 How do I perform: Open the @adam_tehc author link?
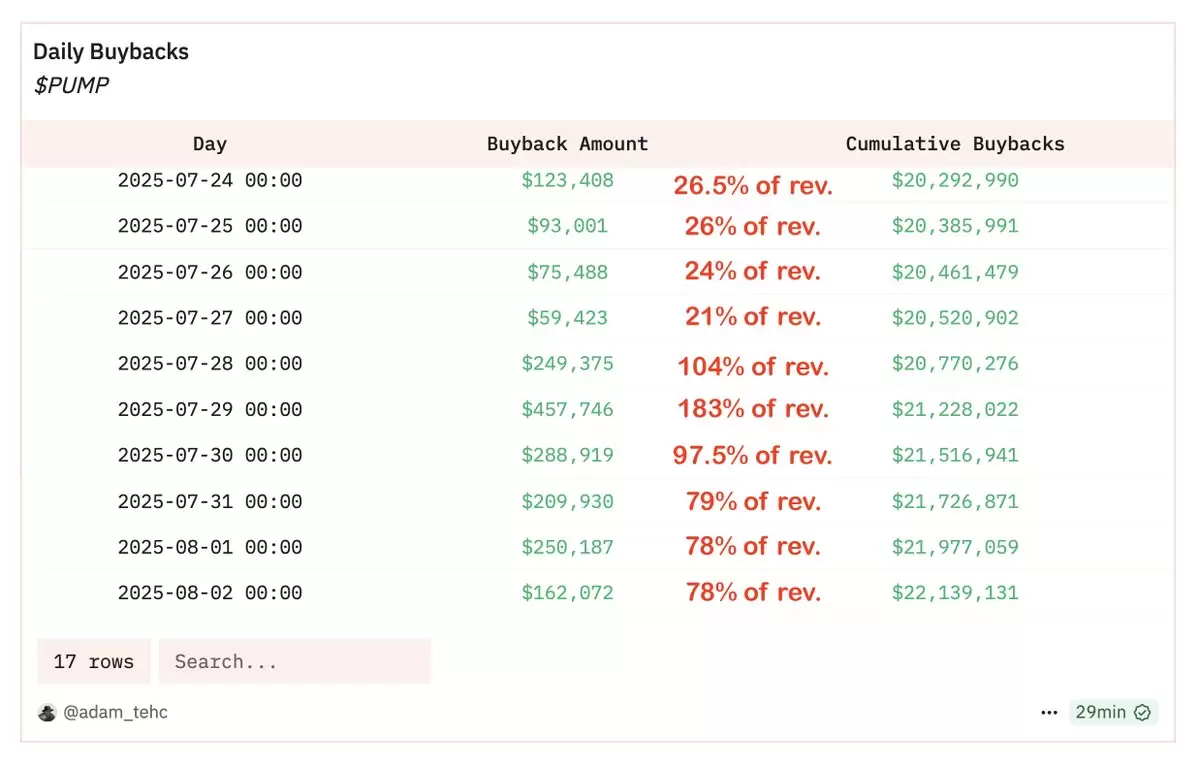116,713
